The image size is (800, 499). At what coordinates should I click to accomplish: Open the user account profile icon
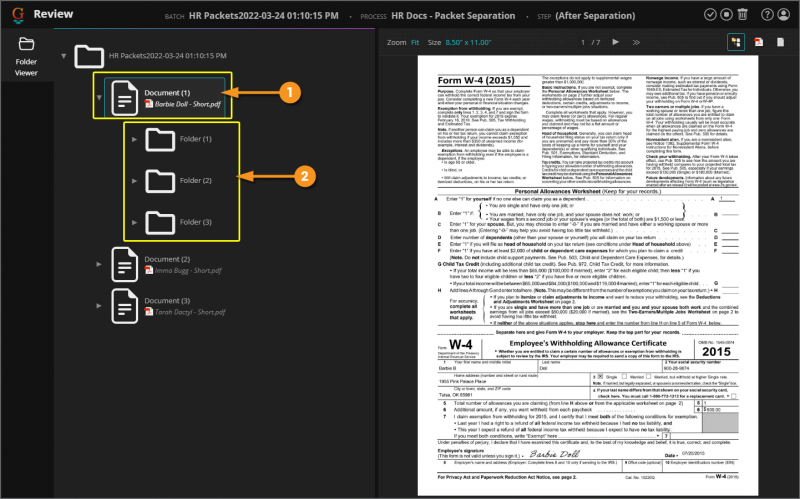[783, 15]
